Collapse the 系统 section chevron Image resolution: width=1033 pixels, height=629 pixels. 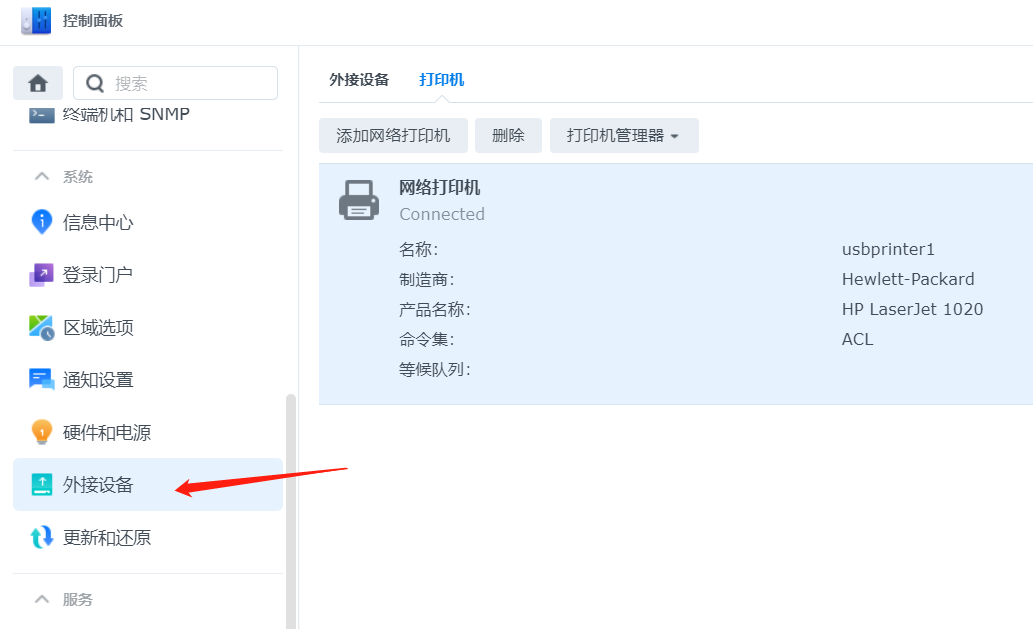[x=42, y=177]
